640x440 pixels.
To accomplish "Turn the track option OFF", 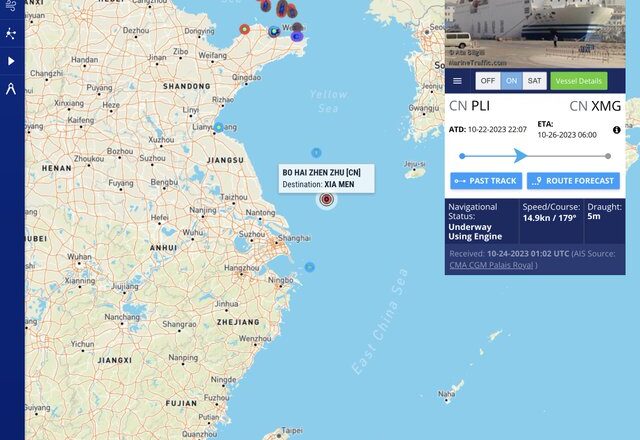I will click(x=488, y=81).
